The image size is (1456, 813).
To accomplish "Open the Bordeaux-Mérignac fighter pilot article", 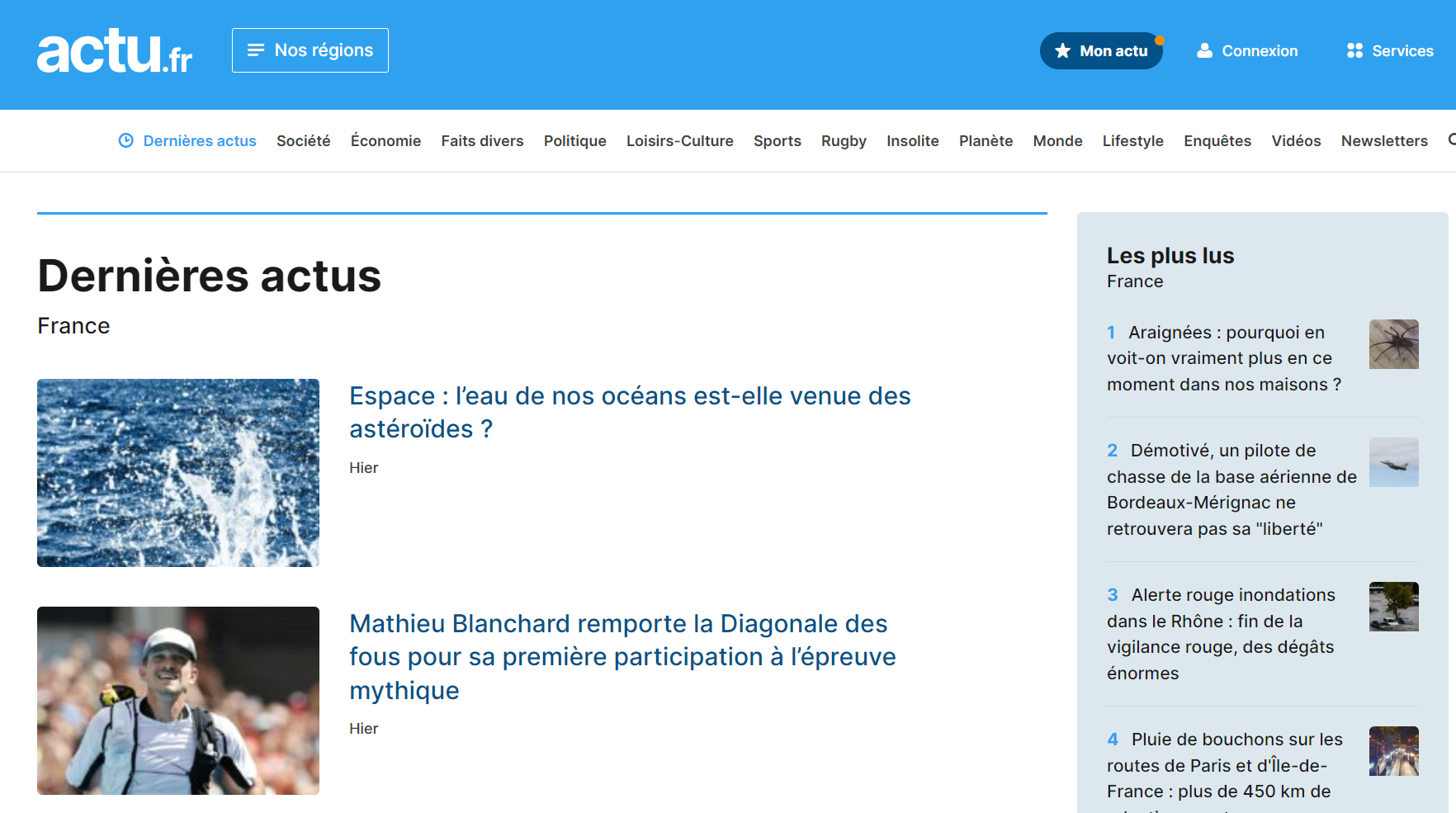I will coord(1231,489).
